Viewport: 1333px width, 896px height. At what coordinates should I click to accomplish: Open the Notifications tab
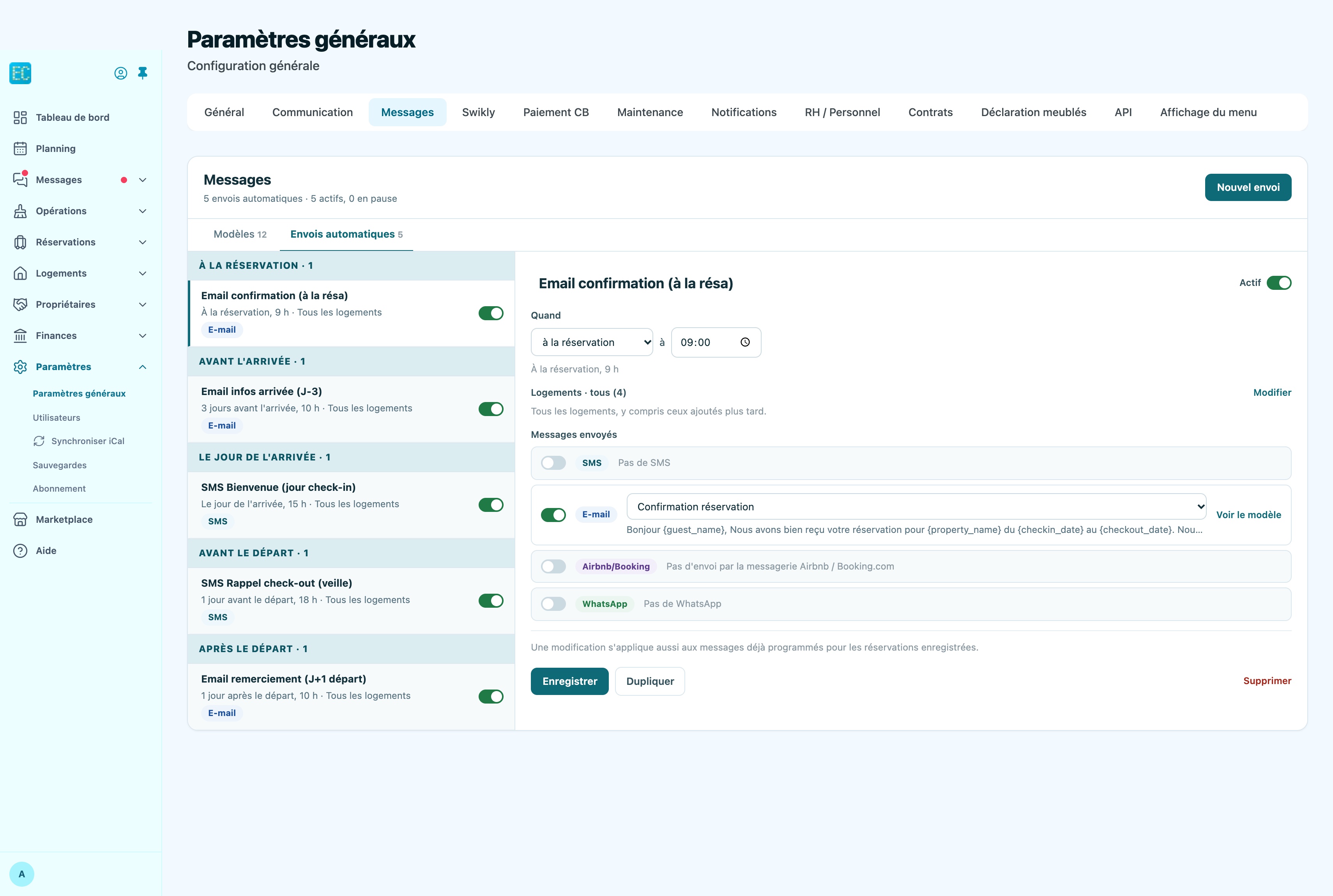(744, 113)
